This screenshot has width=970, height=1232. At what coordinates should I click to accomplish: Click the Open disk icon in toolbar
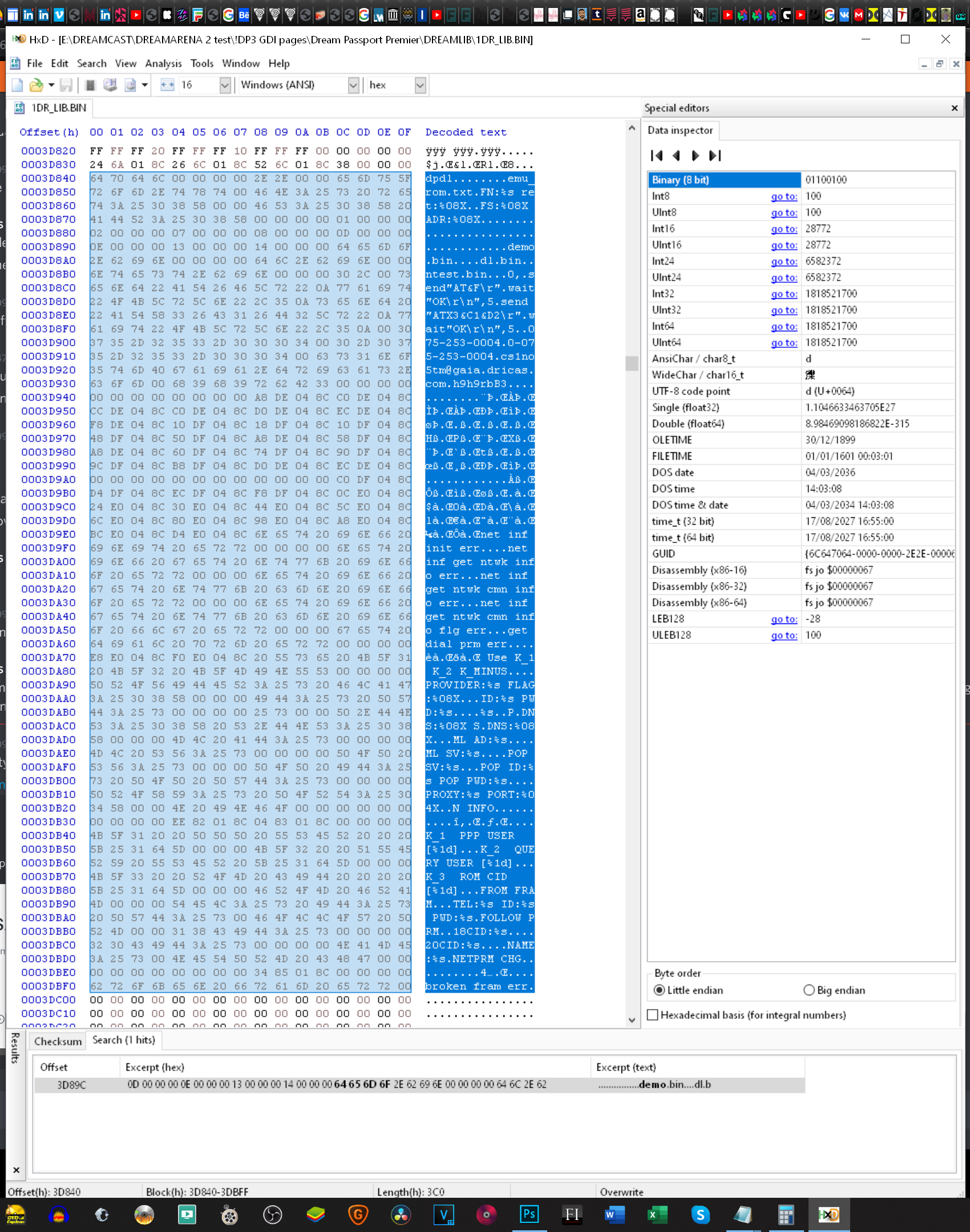[110, 85]
